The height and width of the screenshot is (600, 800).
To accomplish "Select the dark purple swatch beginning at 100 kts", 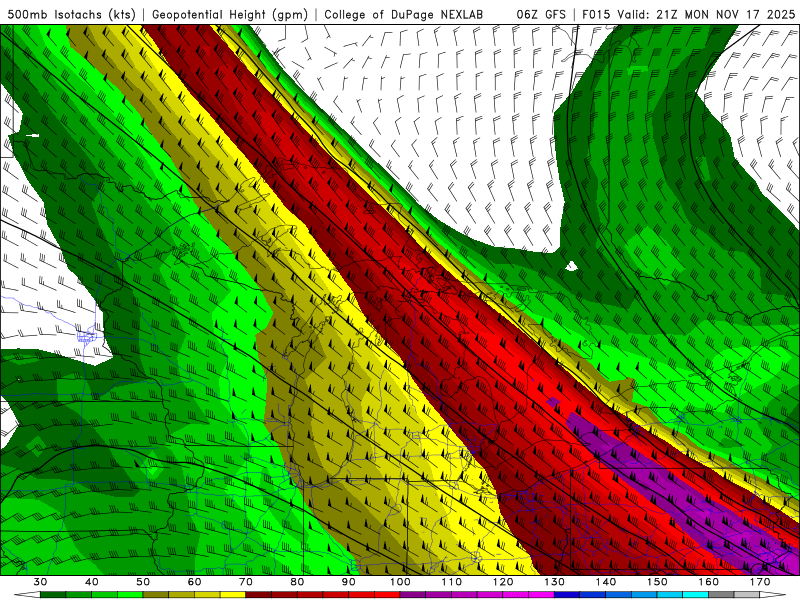I will coord(413,595).
